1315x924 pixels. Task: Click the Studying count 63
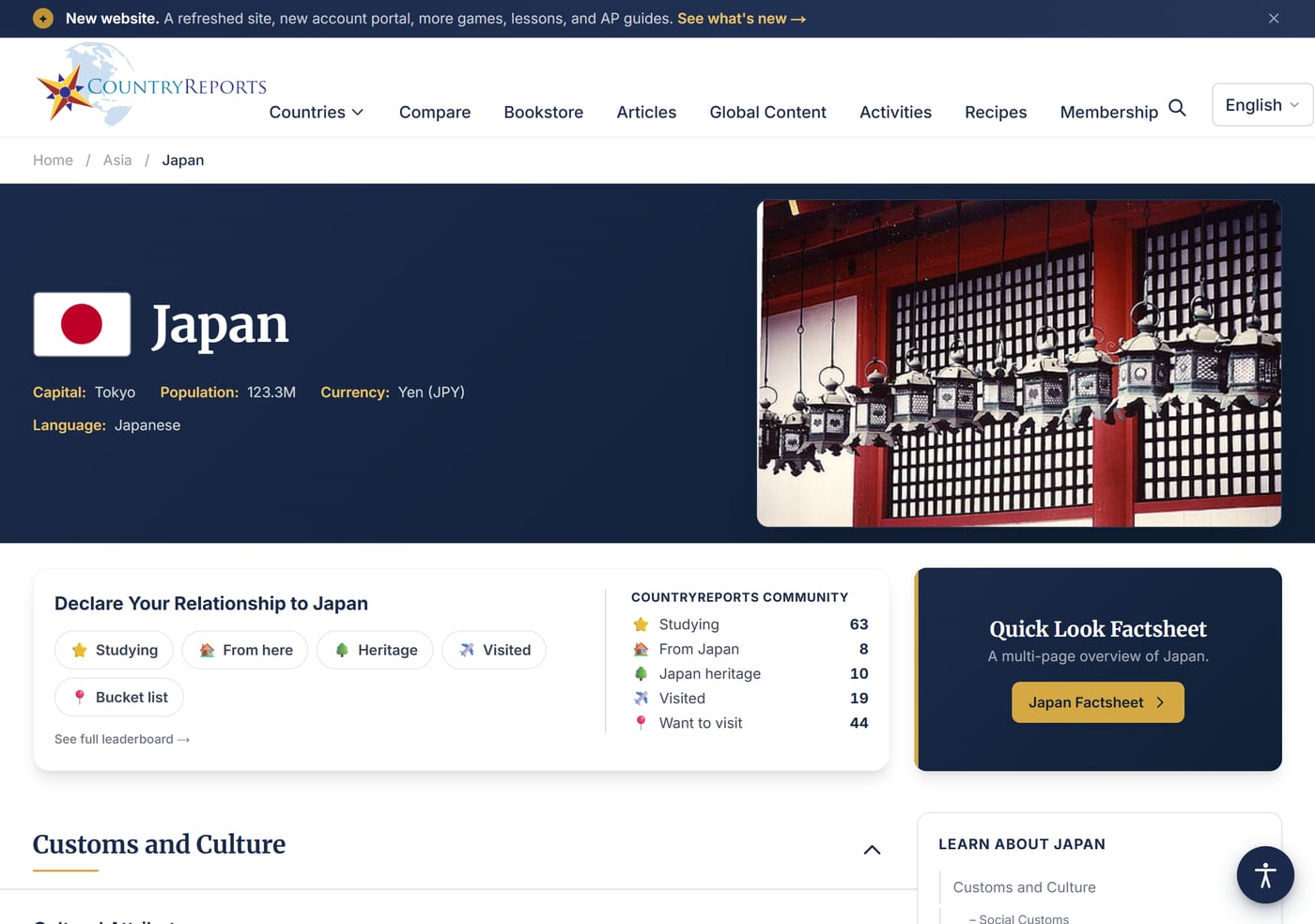pyautogui.click(x=859, y=624)
